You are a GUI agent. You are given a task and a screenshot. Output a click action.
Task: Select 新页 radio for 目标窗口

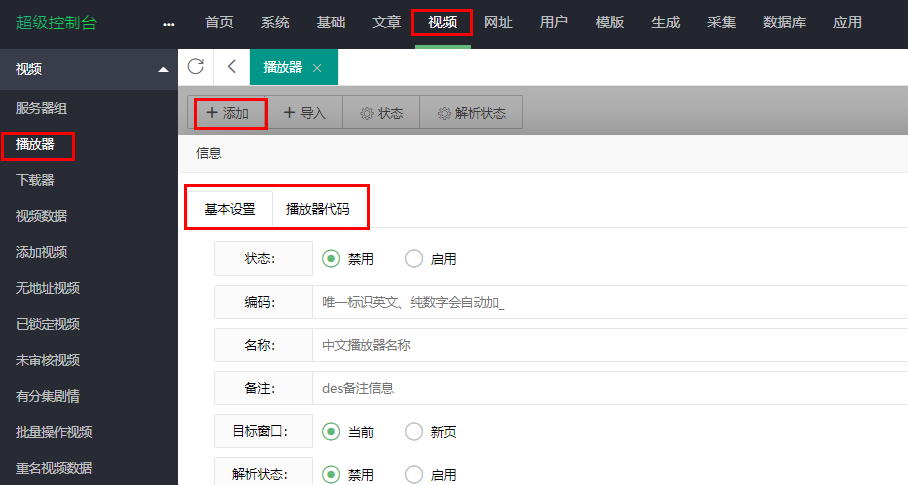click(414, 432)
